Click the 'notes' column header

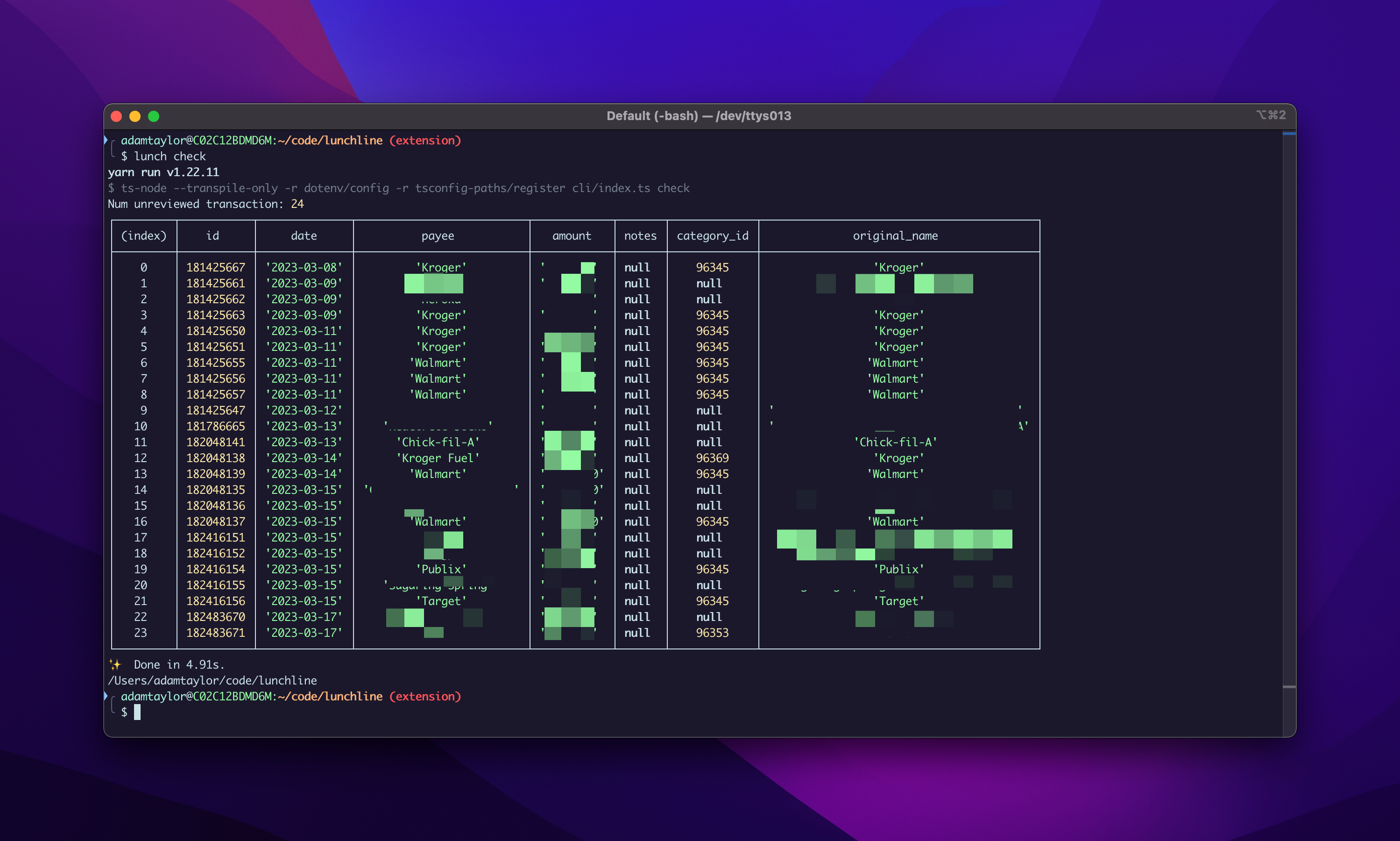[641, 236]
